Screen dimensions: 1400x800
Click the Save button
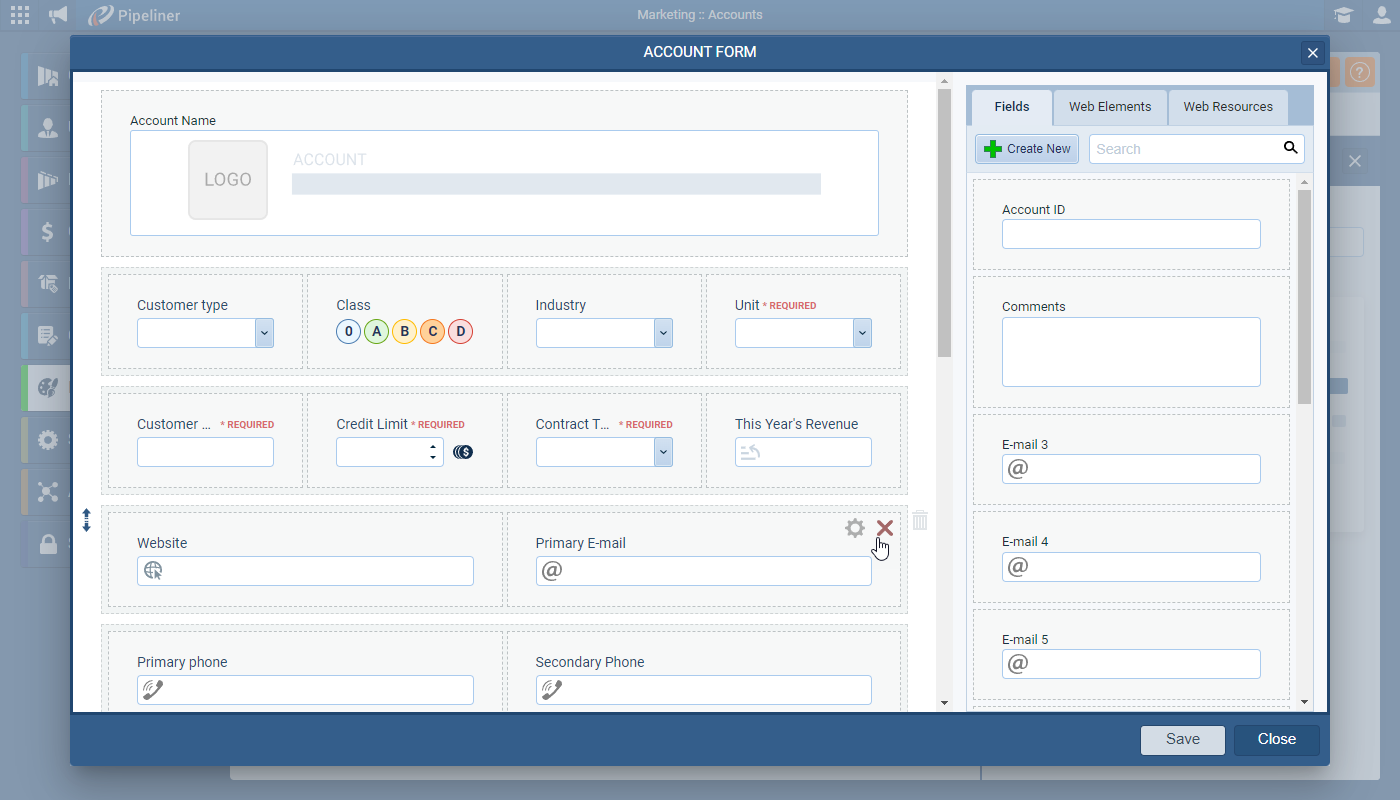pos(1182,740)
